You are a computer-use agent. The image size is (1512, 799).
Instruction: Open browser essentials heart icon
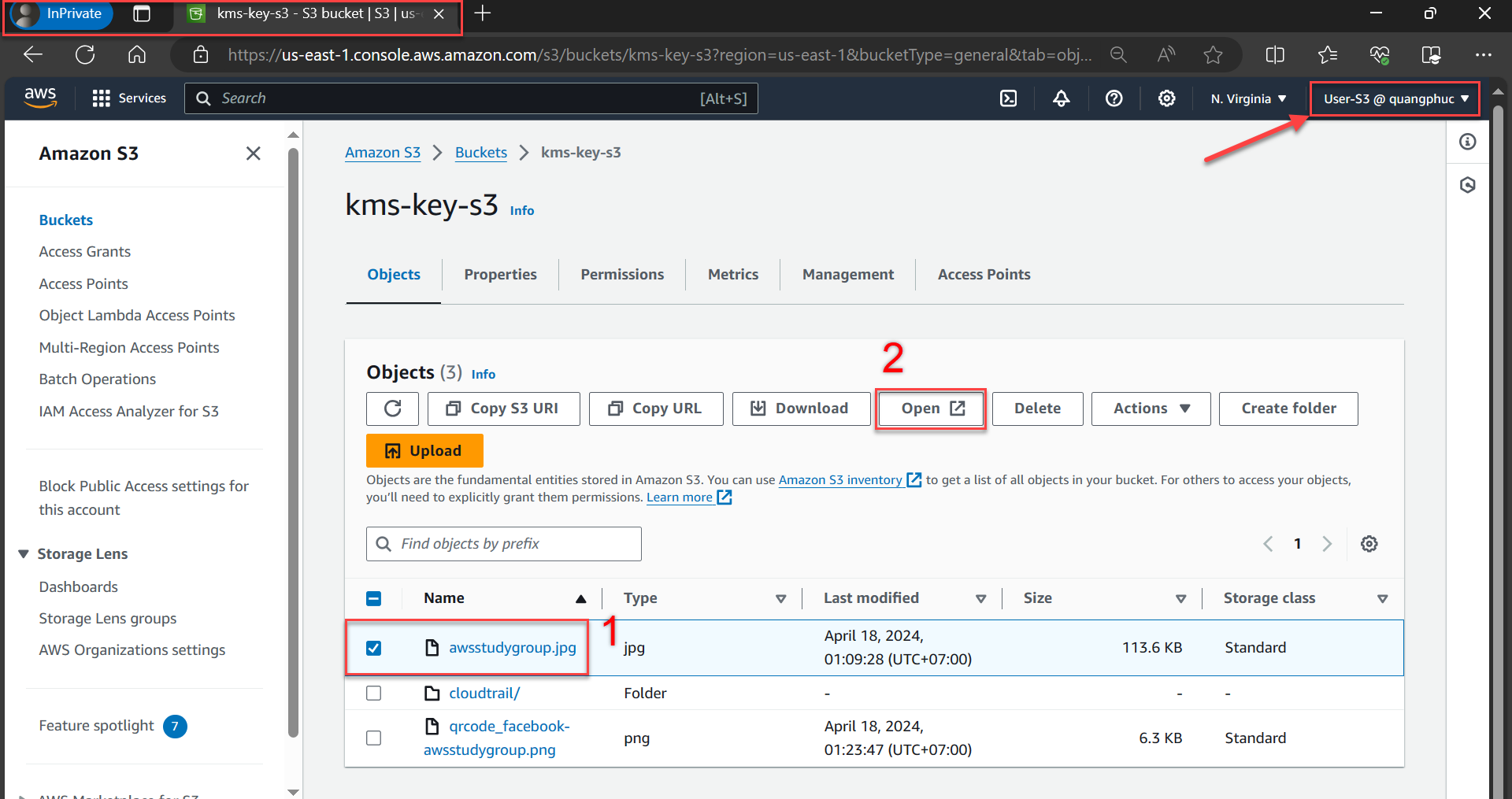pyautogui.click(x=1380, y=54)
